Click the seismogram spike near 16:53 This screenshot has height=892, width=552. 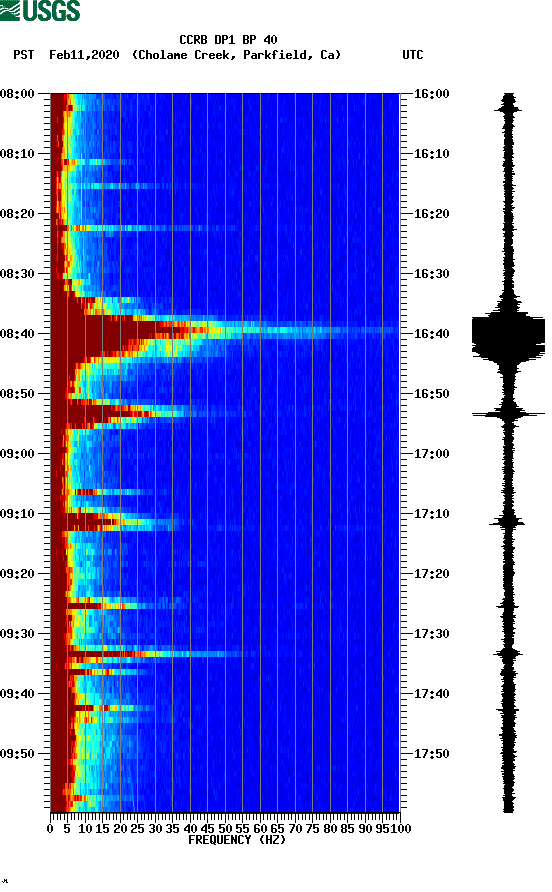[x=509, y=414]
